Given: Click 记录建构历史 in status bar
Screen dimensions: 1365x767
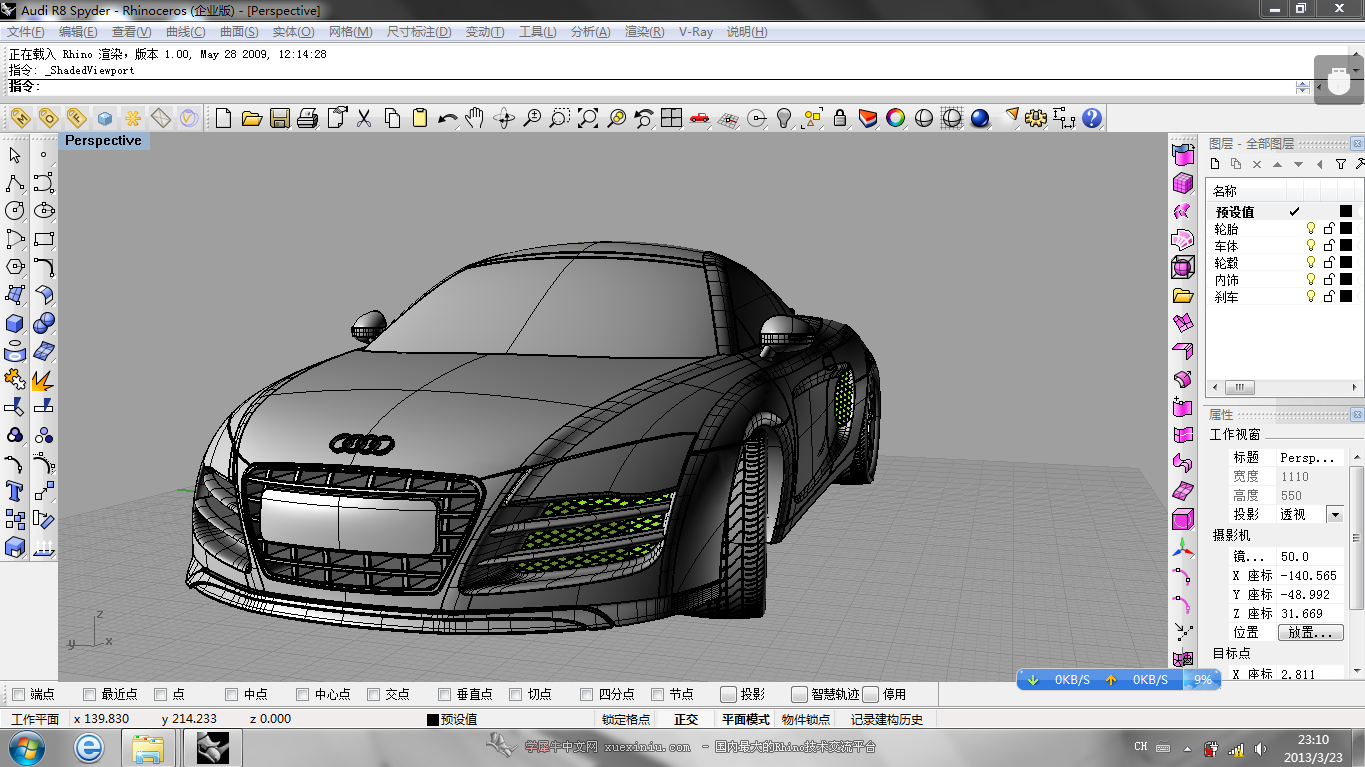Looking at the screenshot, I should (x=887, y=719).
